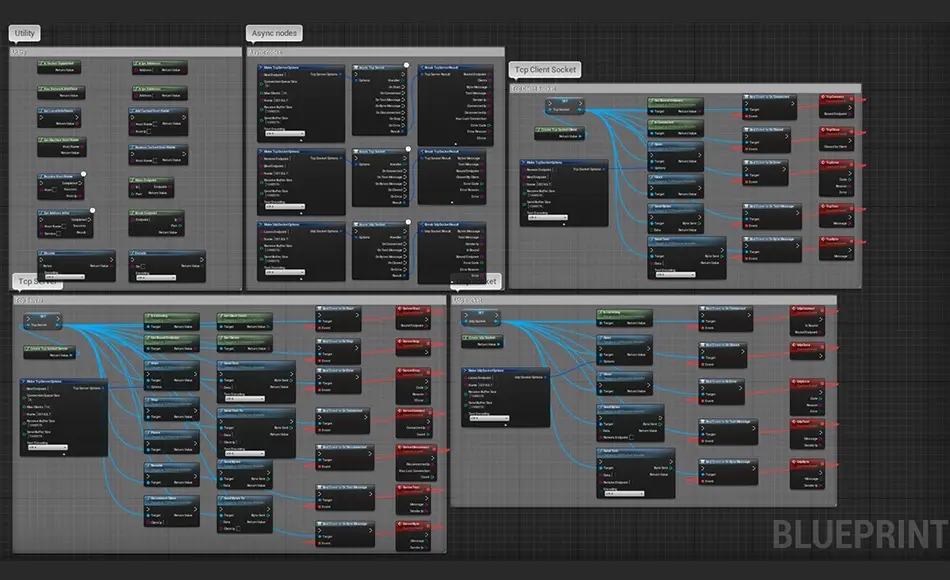Click the Tcp Server comment bubble label

click(x=38, y=281)
